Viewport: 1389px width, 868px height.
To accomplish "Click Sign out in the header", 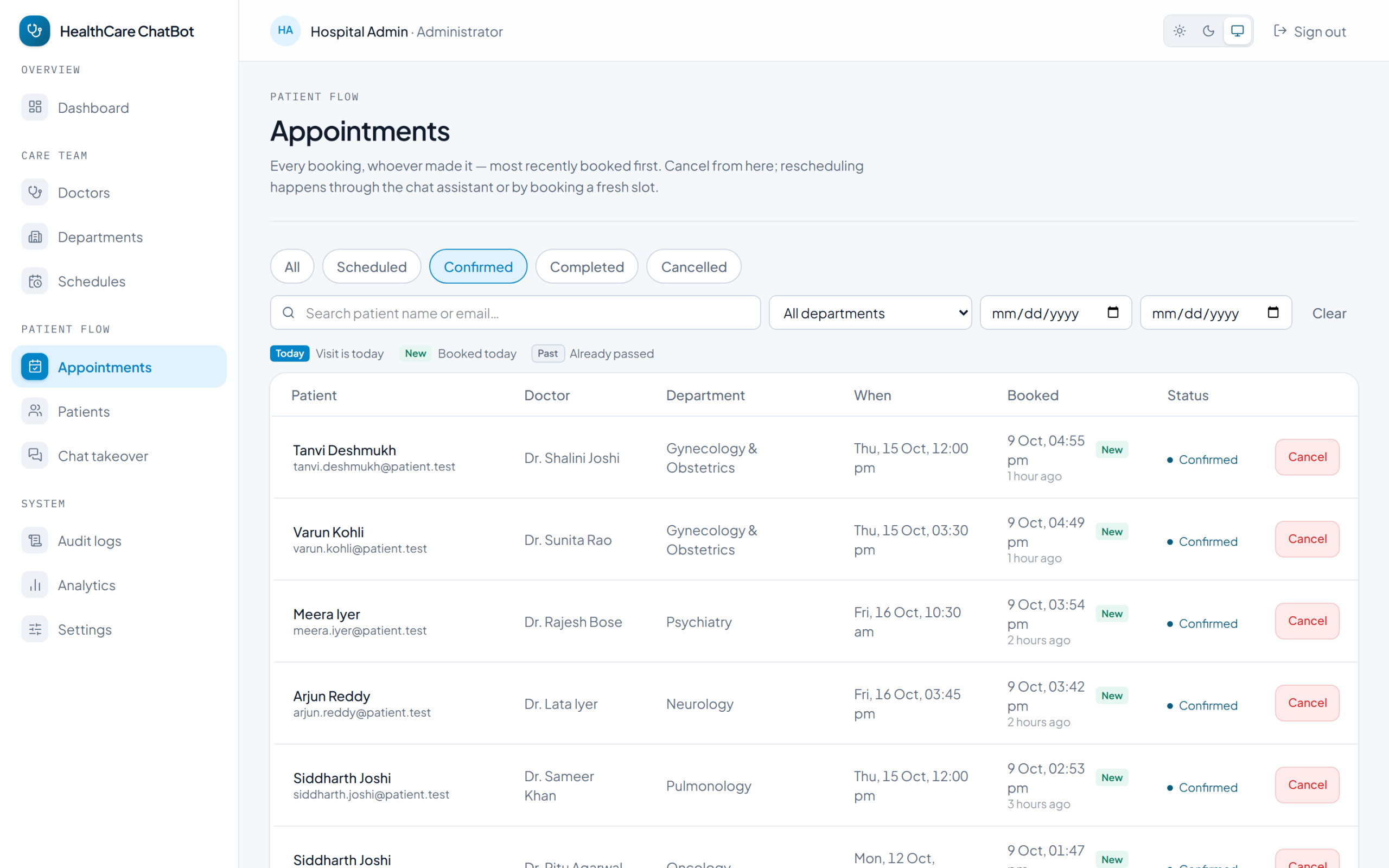I will click(1309, 31).
